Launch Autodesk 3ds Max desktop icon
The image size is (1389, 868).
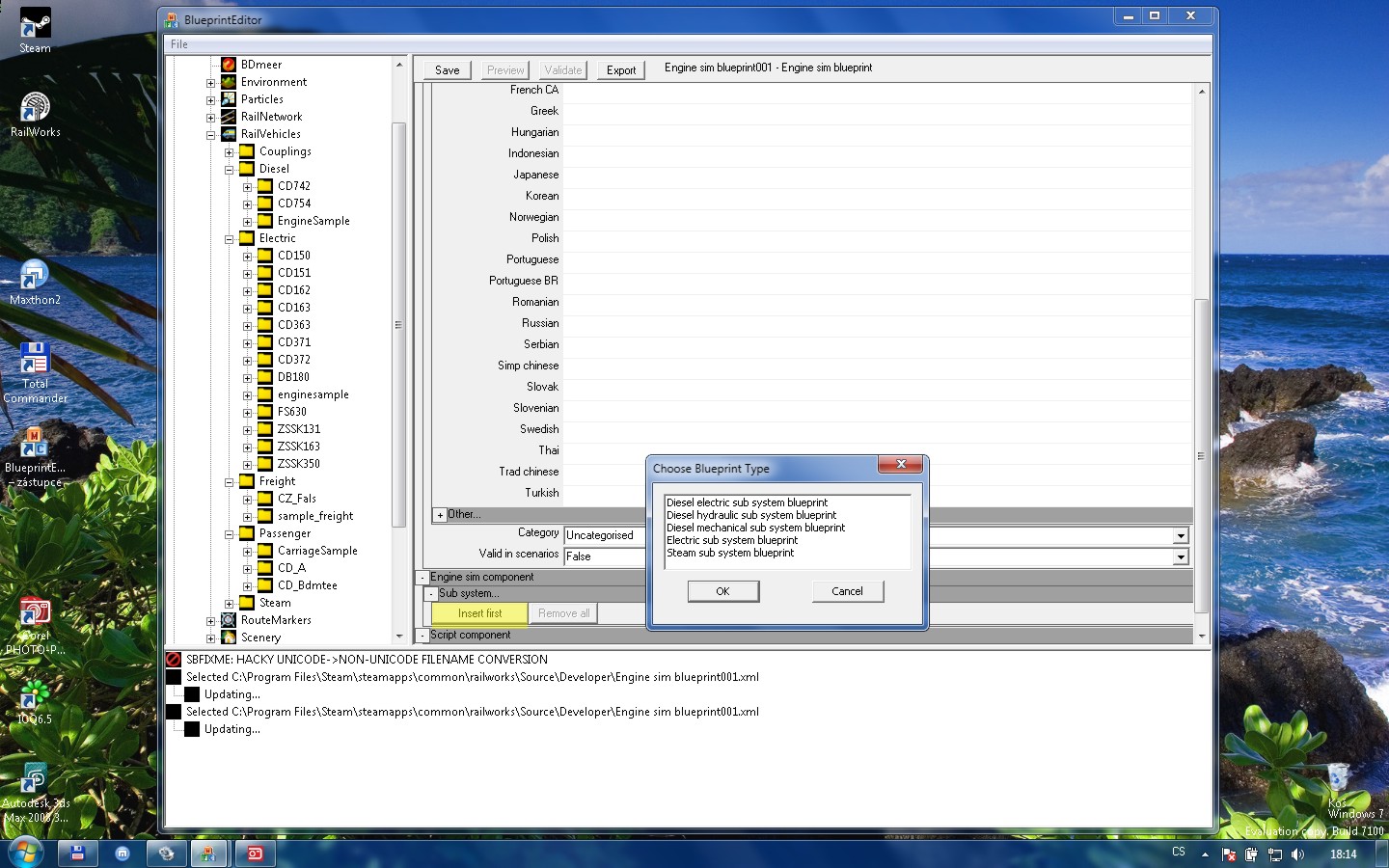(x=35, y=793)
